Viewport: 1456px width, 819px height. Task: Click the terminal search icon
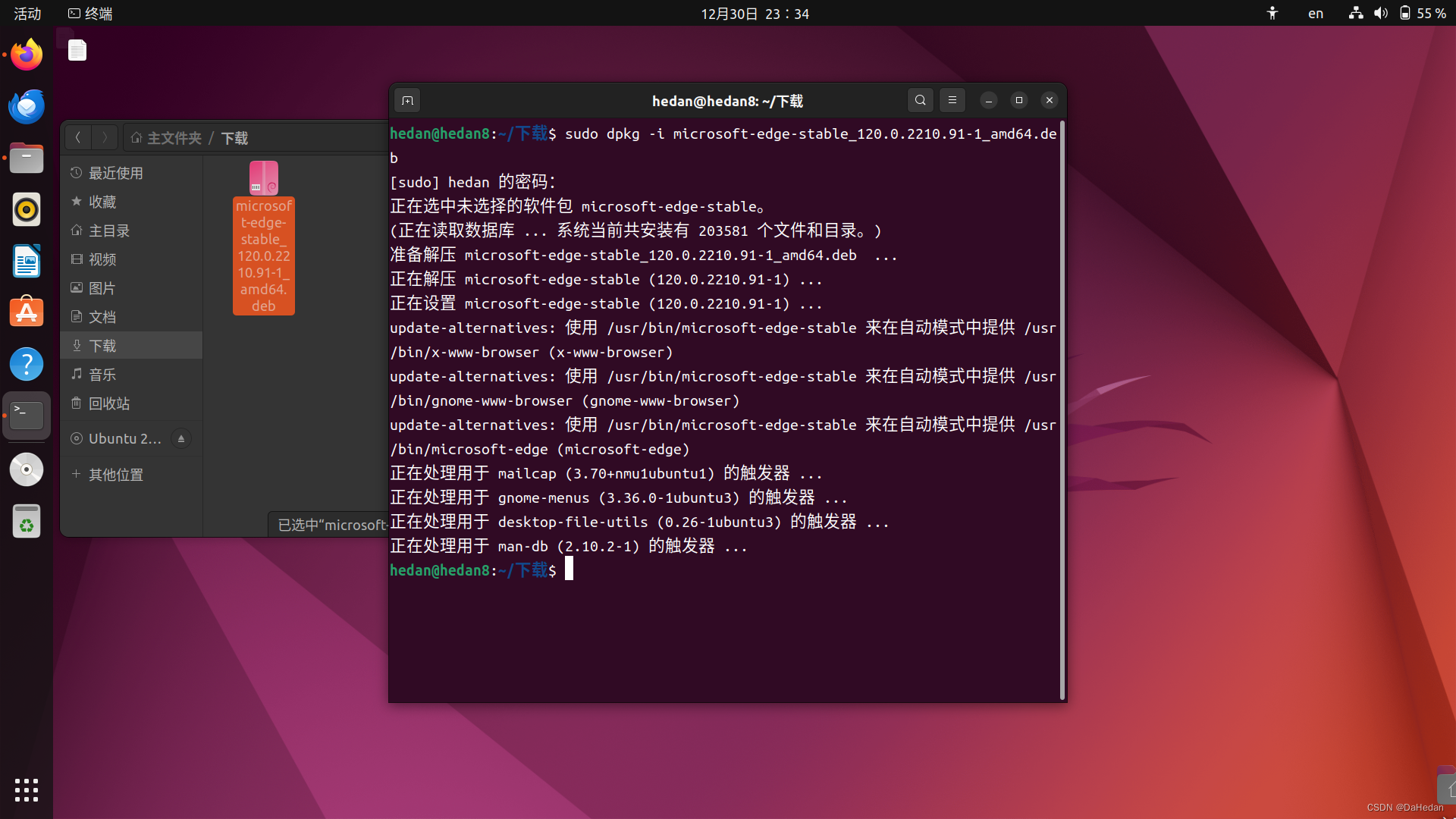click(920, 100)
